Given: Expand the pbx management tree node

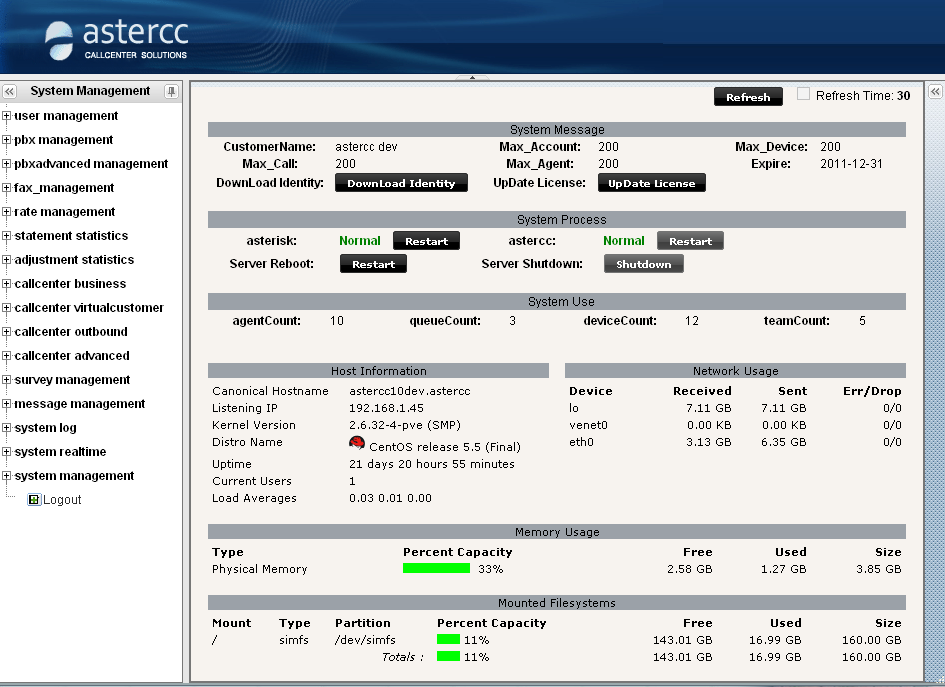Looking at the screenshot, I should coord(7,140).
